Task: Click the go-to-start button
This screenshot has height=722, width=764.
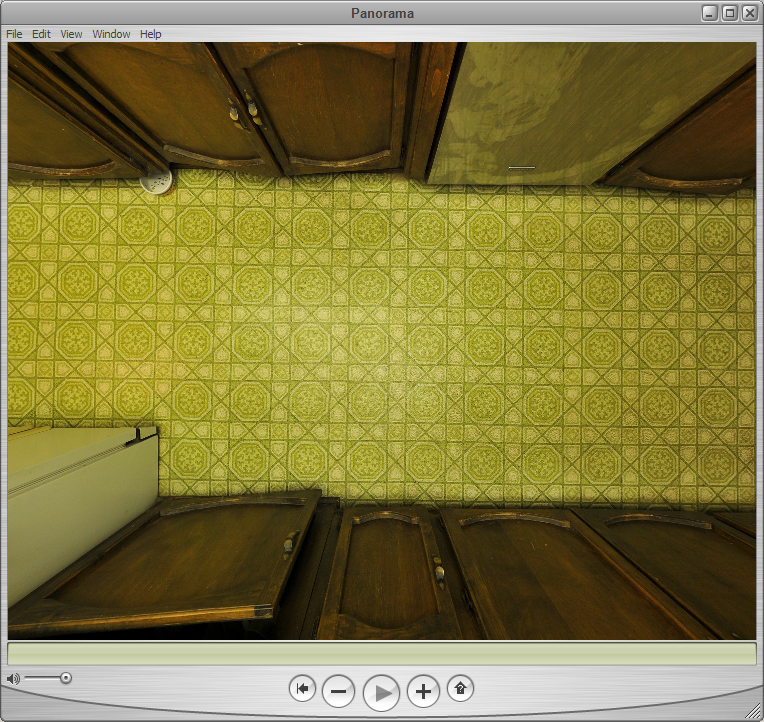Action: click(x=303, y=688)
